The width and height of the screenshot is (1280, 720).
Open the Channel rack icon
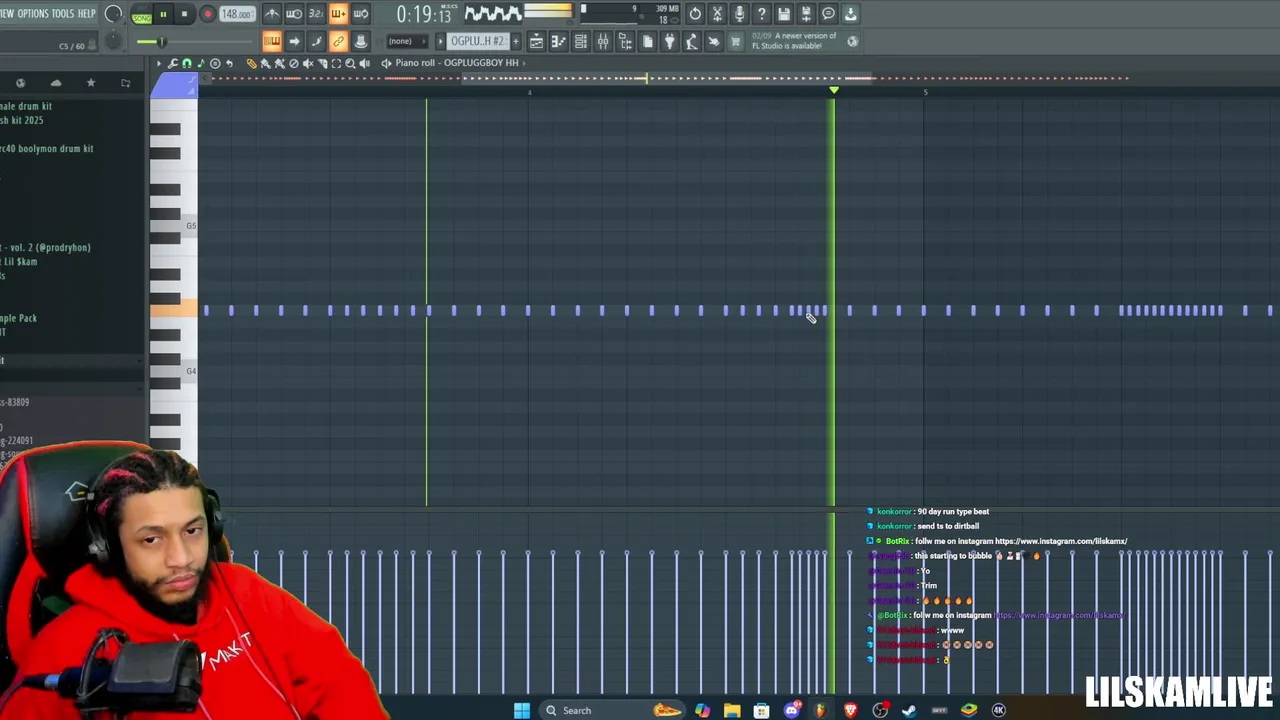coord(580,41)
